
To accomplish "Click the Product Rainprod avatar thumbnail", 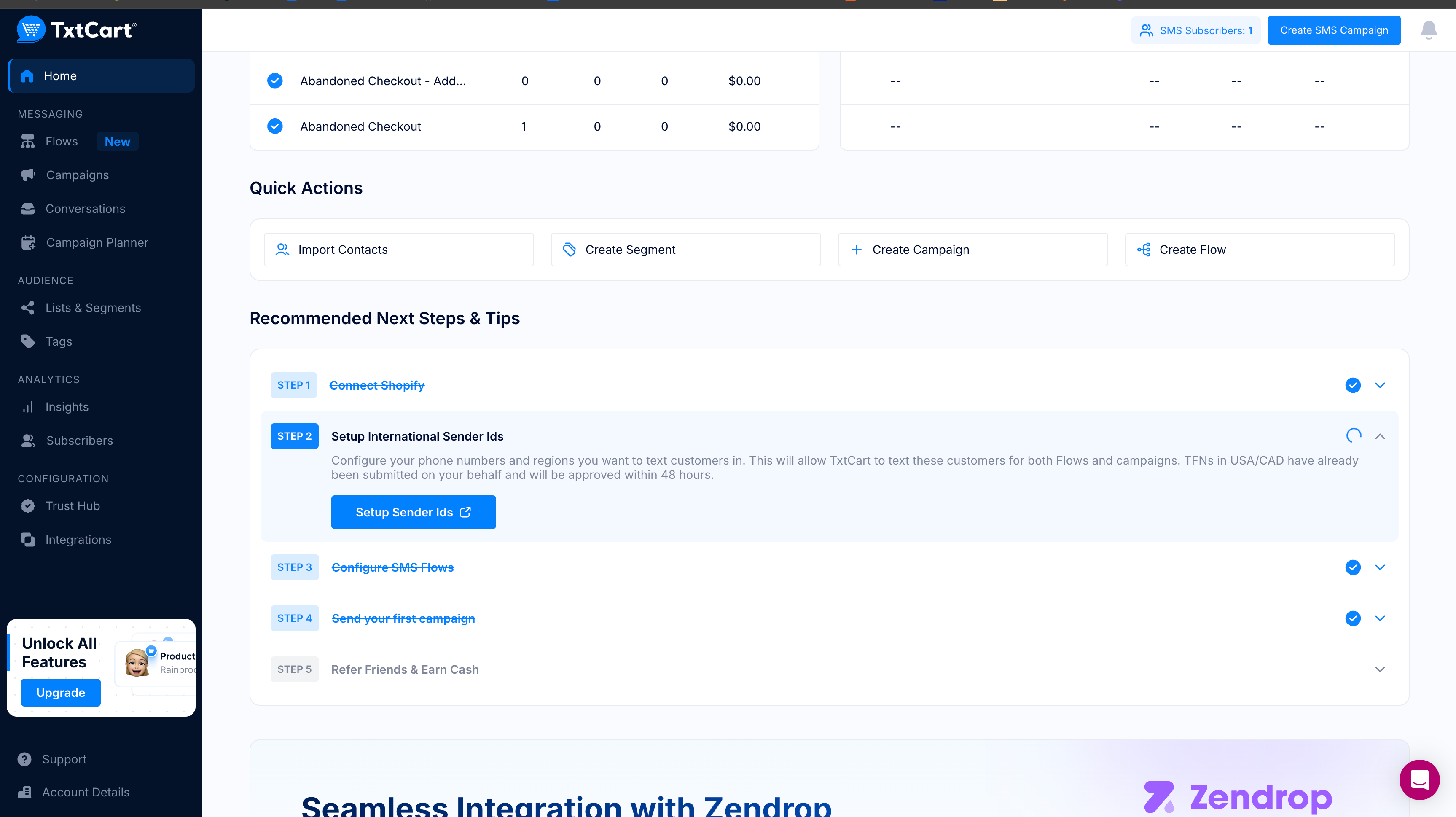I will 137,663.
